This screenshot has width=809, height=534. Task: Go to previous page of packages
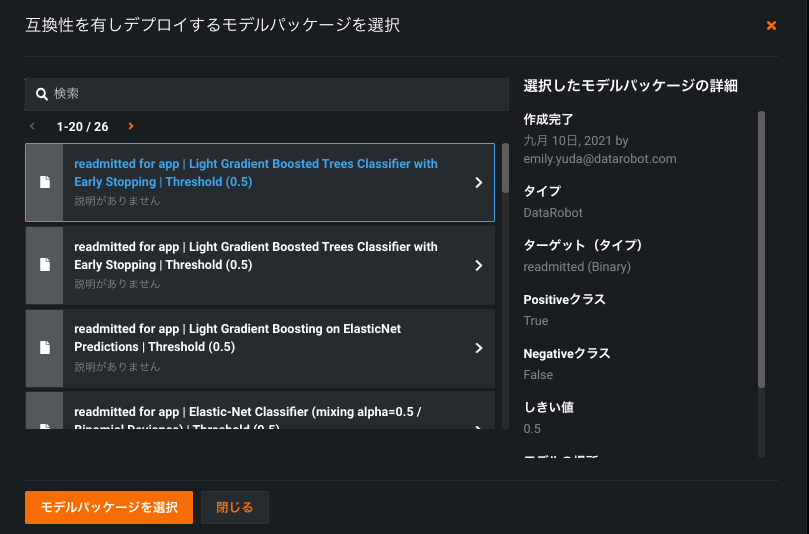pos(33,127)
